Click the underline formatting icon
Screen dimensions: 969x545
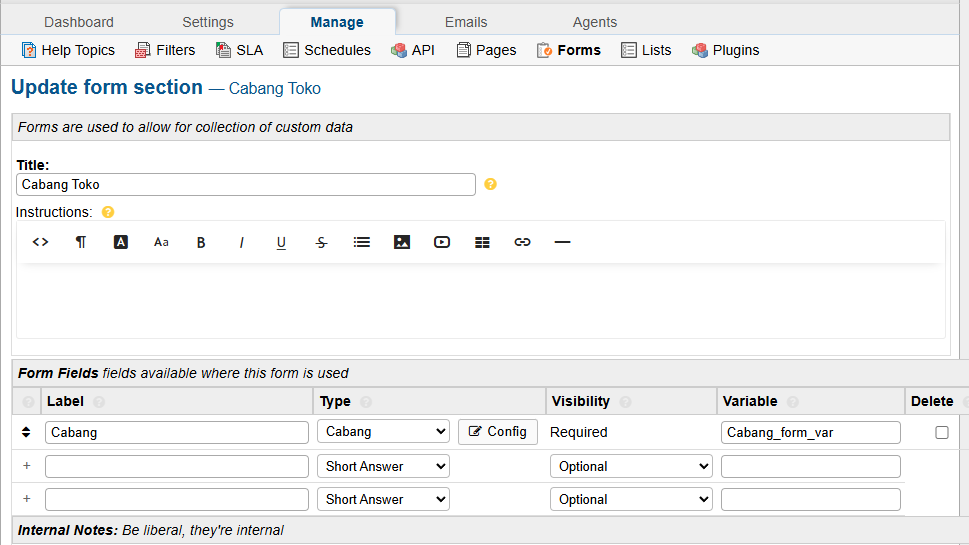[281, 242]
